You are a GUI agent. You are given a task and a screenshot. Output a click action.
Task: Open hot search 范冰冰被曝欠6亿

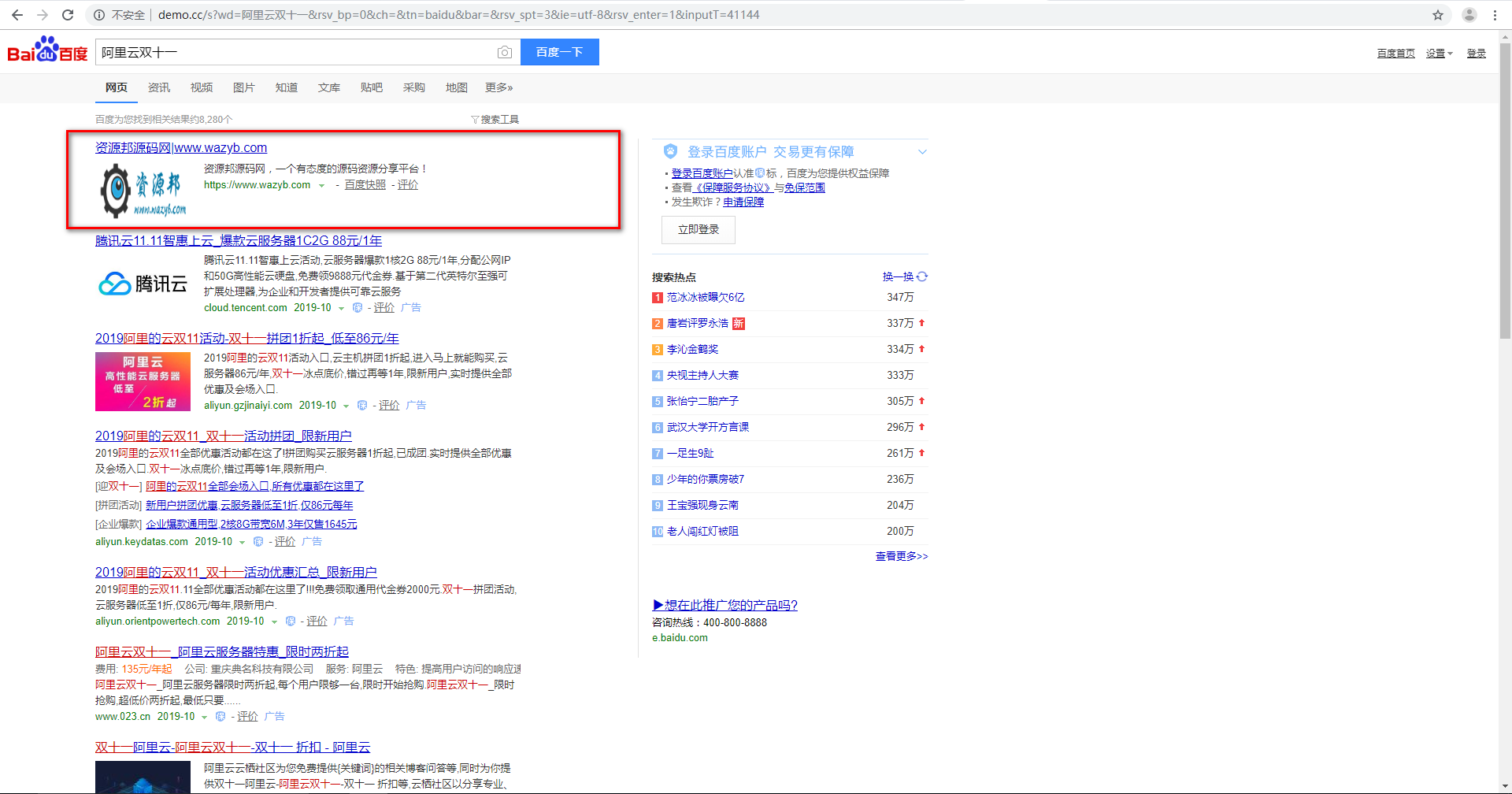point(706,298)
